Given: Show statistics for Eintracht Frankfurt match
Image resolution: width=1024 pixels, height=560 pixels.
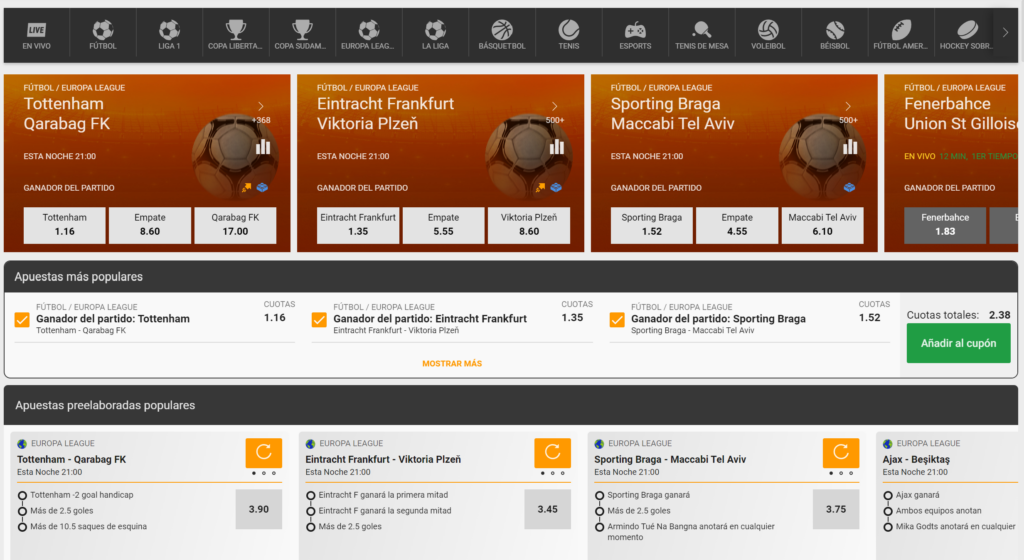Looking at the screenshot, I should (x=556, y=147).
